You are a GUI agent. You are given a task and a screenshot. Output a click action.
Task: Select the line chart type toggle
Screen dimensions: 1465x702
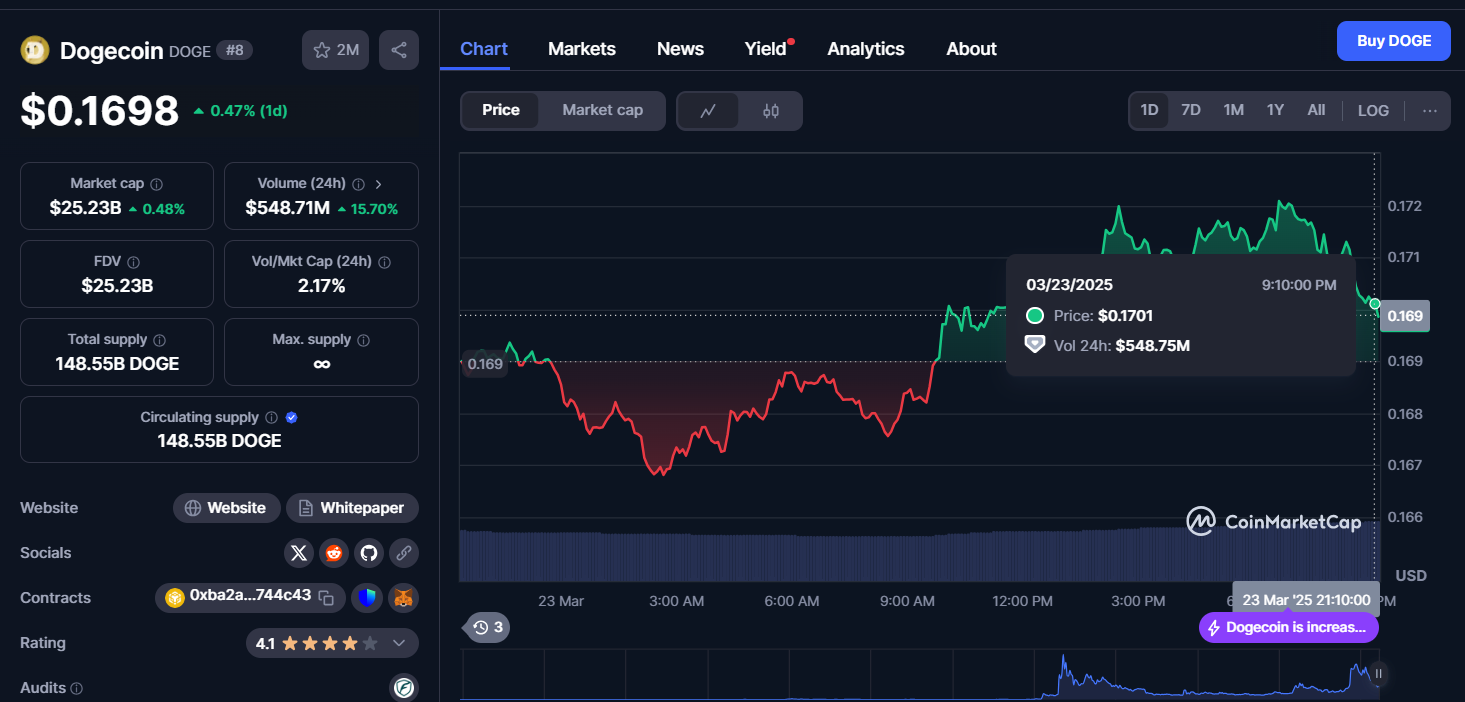point(708,111)
